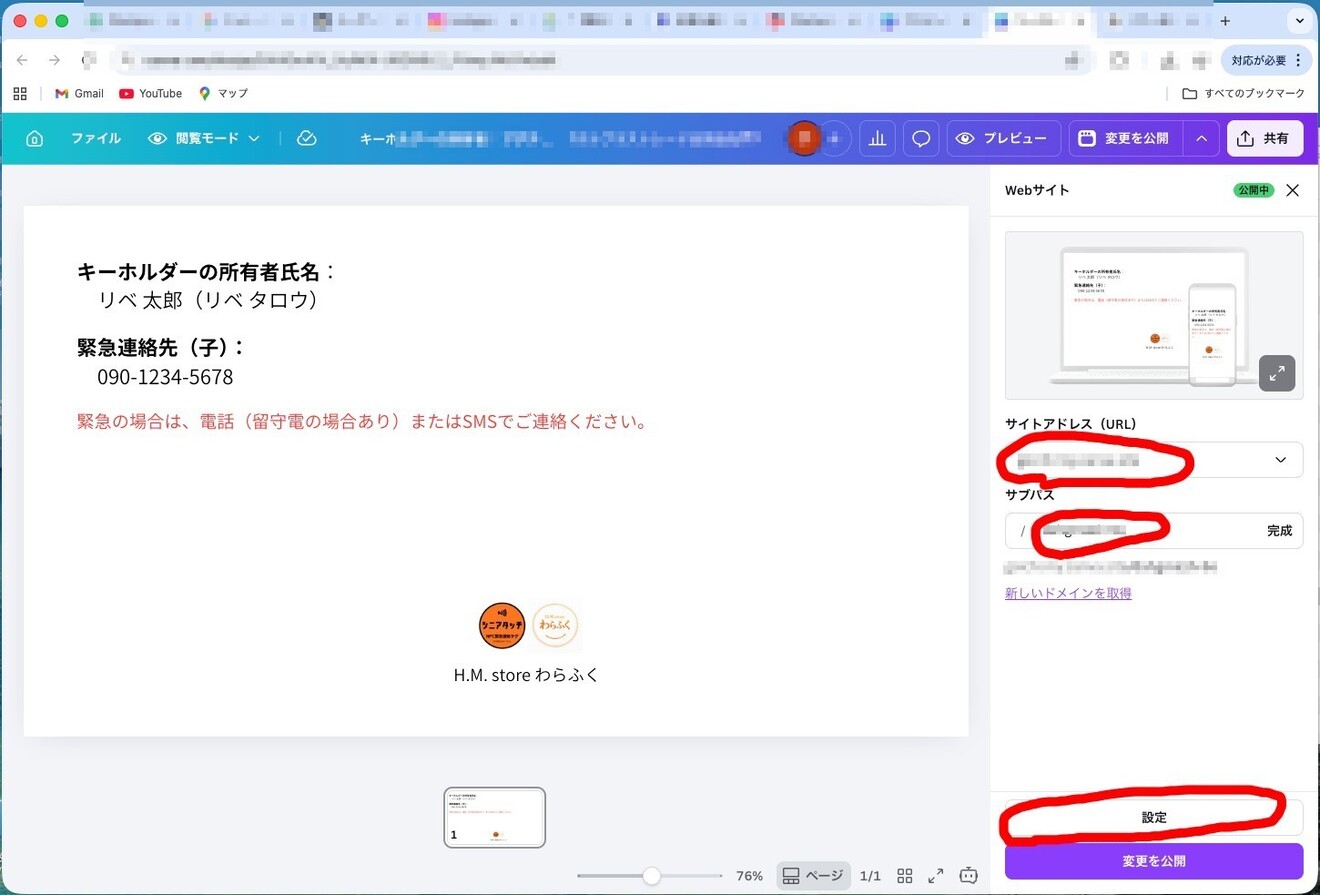Click the 公開中 status badge
This screenshot has width=1320, height=895.
(1254, 190)
